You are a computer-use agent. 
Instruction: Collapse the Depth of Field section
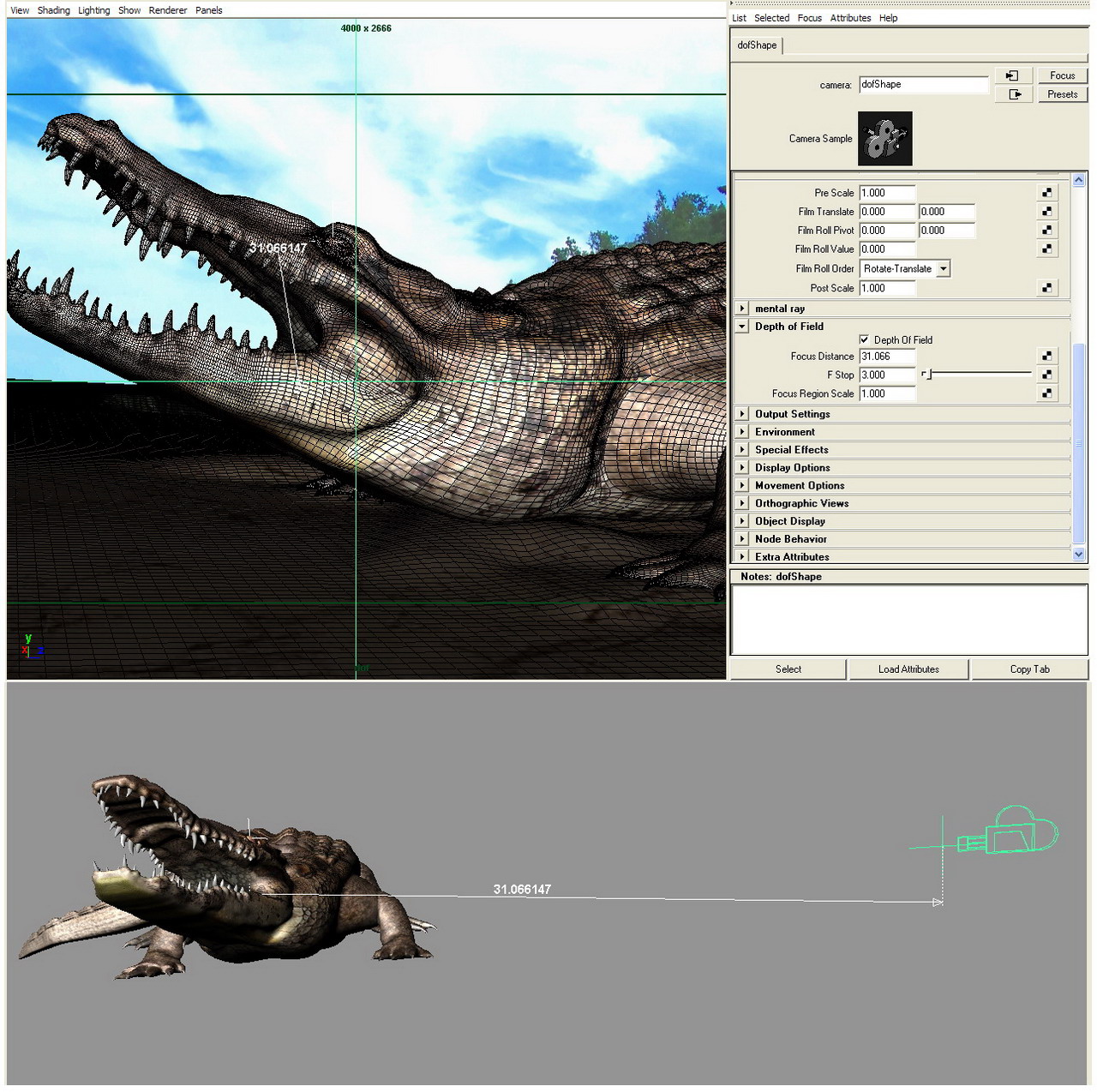(742, 327)
